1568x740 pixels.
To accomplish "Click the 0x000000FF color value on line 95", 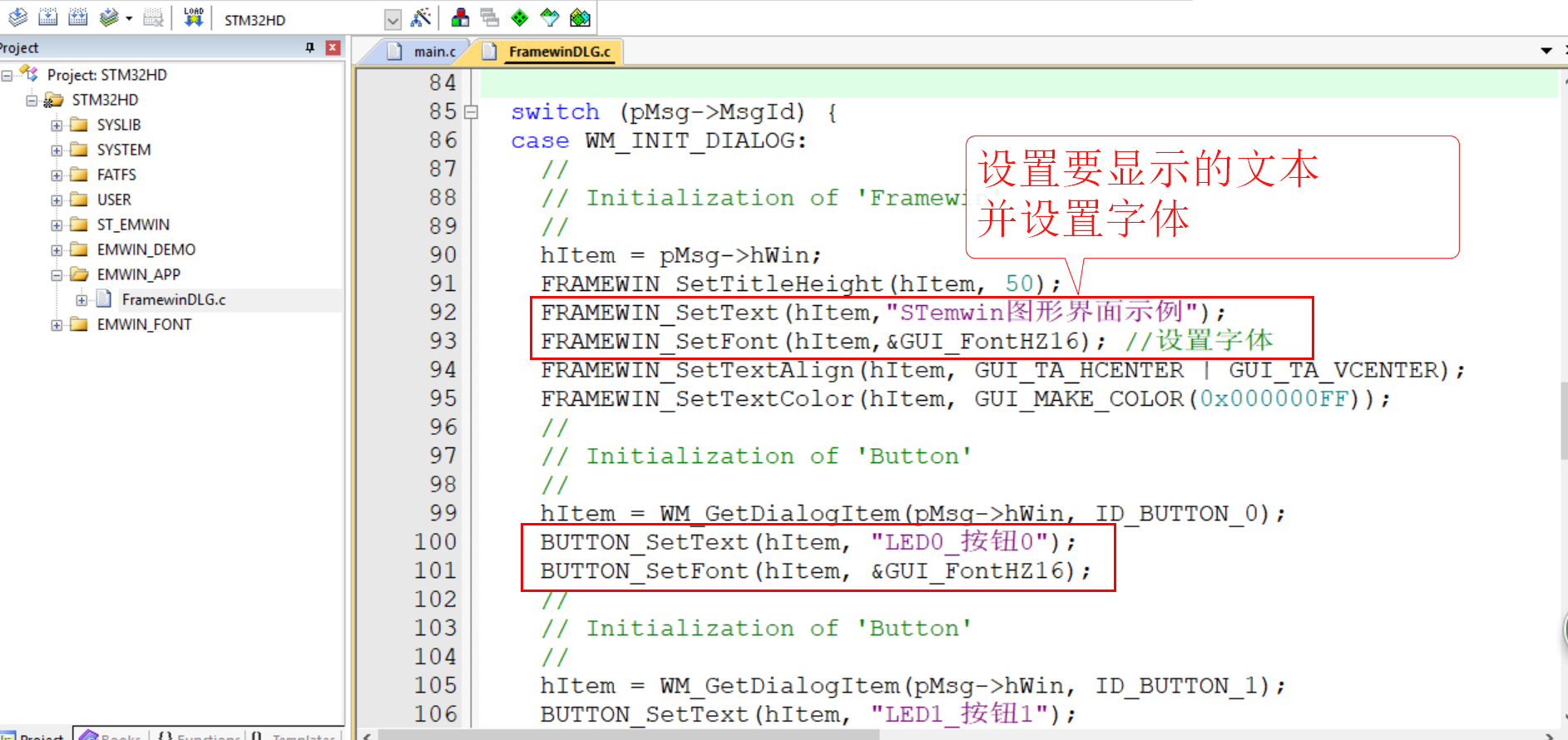I will click(x=1273, y=398).
